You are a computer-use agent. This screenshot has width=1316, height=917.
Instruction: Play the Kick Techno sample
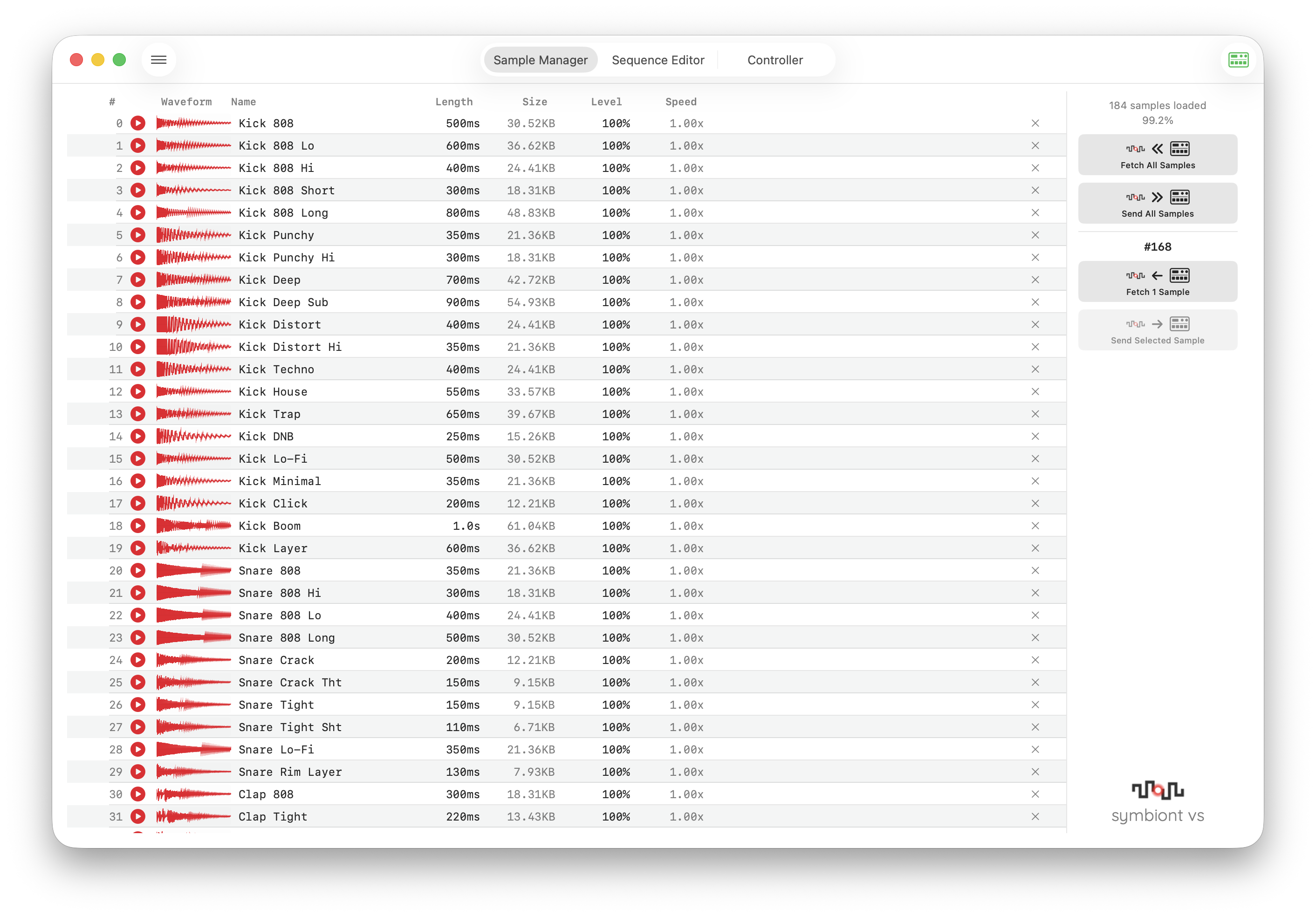click(x=138, y=369)
